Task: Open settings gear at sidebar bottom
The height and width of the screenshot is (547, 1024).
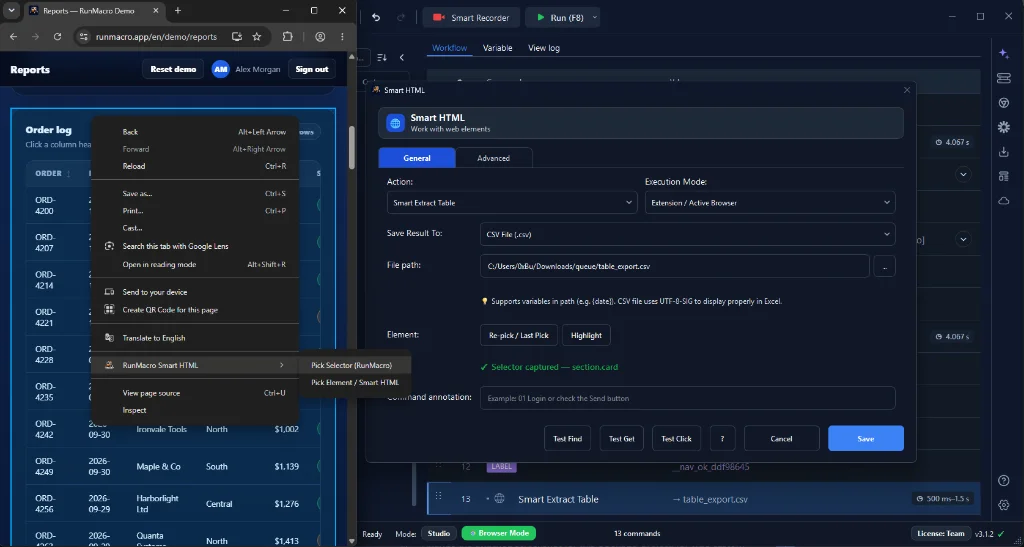Action: 1004,505
